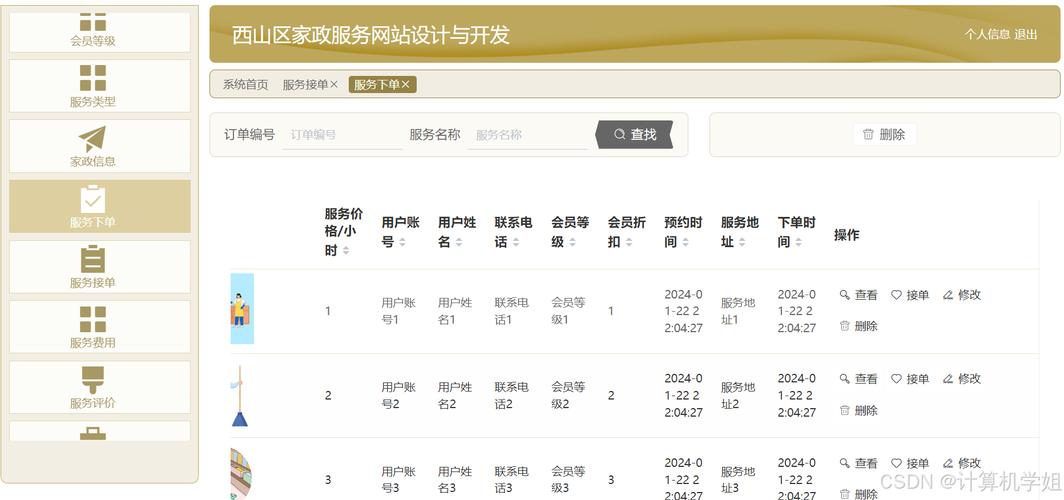Screen dimensions: 1064x500
Task: Sort by 联系电话 column arrows
Action: 515,242
